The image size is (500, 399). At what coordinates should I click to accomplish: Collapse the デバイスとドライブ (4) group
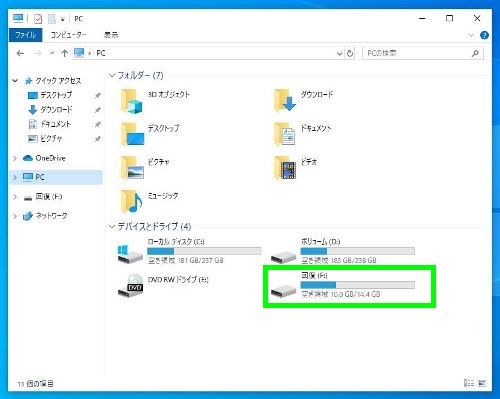112,227
